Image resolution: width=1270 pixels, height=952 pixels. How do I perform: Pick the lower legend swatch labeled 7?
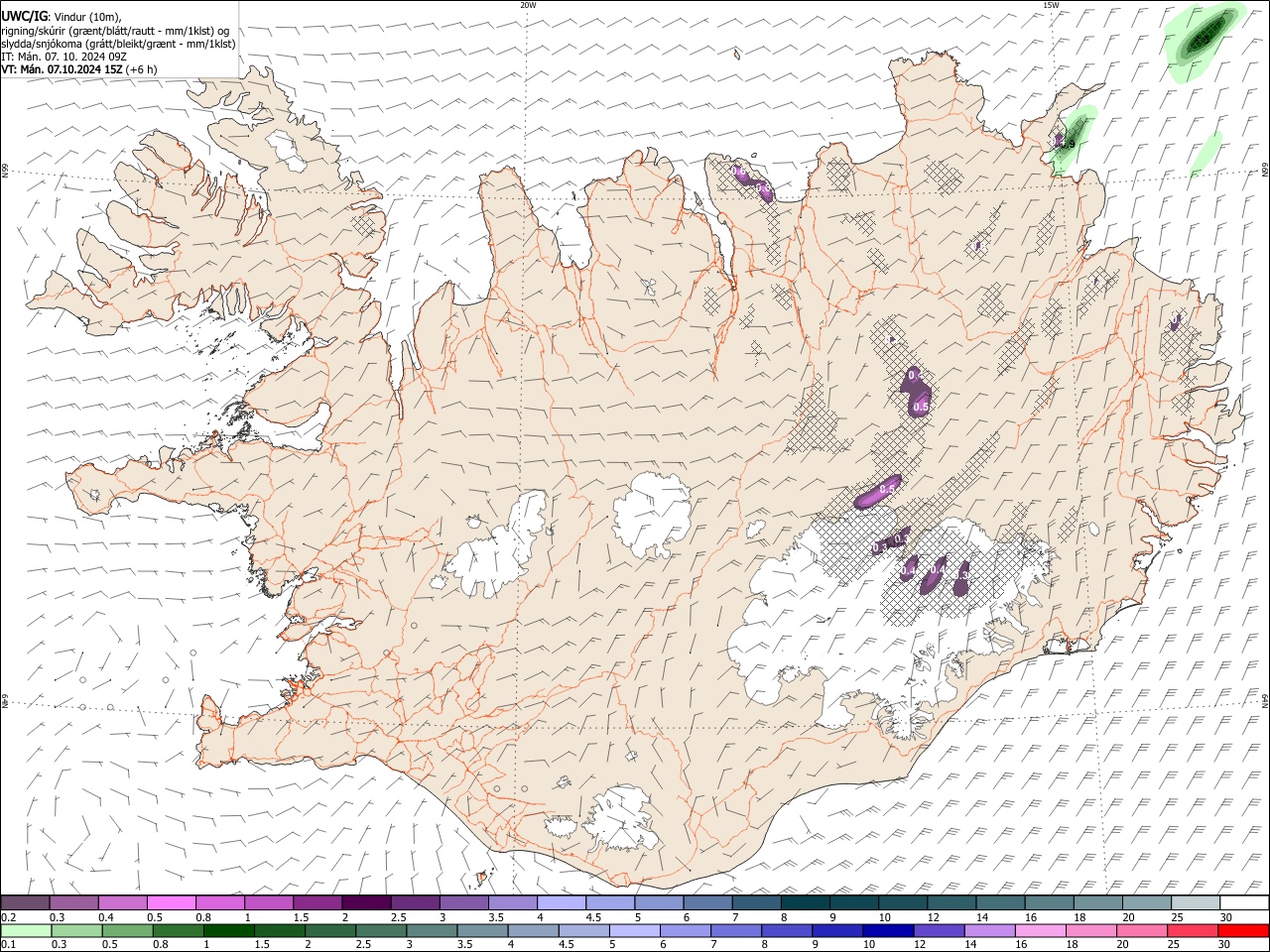point(736,930)
